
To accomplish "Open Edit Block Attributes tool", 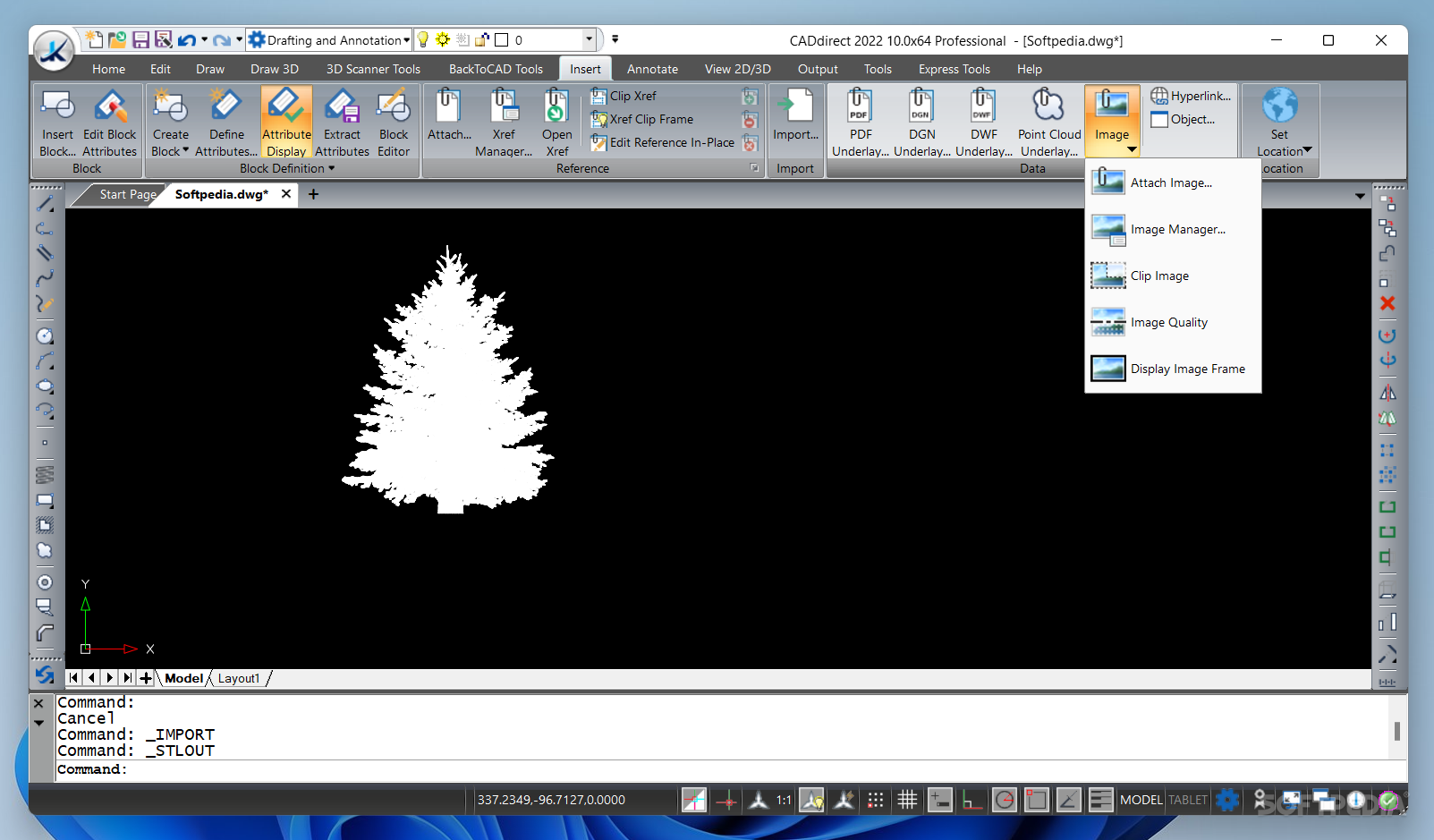I will pyautogui.click(x=110, y=123).
